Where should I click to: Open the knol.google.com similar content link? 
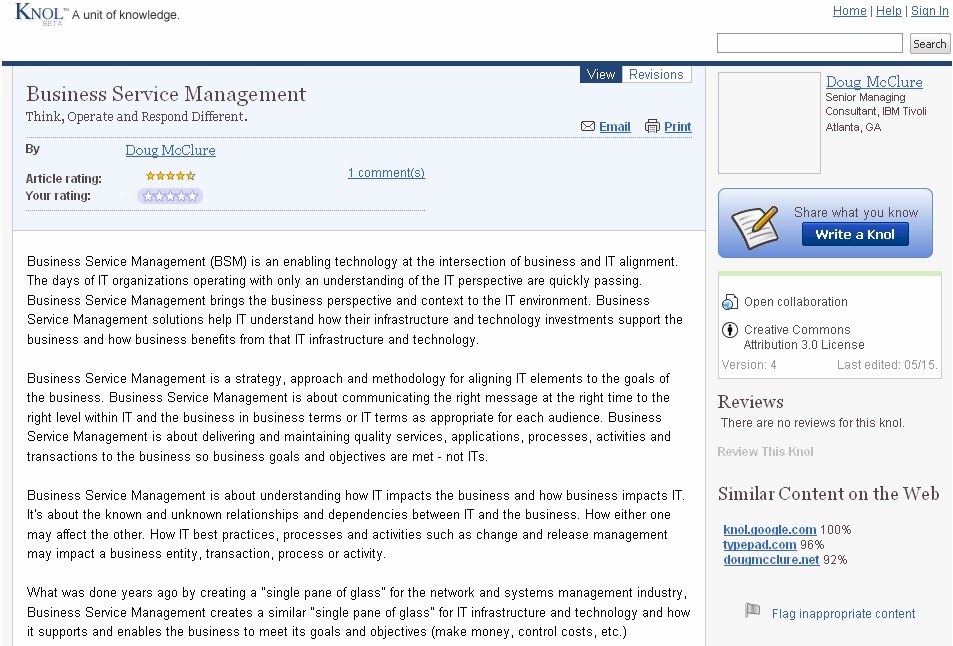(769, 529)
